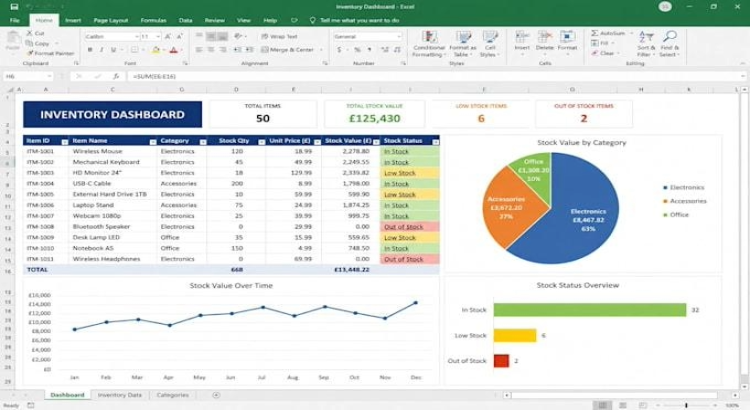The height and width of the screenshot is (410, 750).
Task: Open Item ID column filter dropdown
Action: pos(65,142)
